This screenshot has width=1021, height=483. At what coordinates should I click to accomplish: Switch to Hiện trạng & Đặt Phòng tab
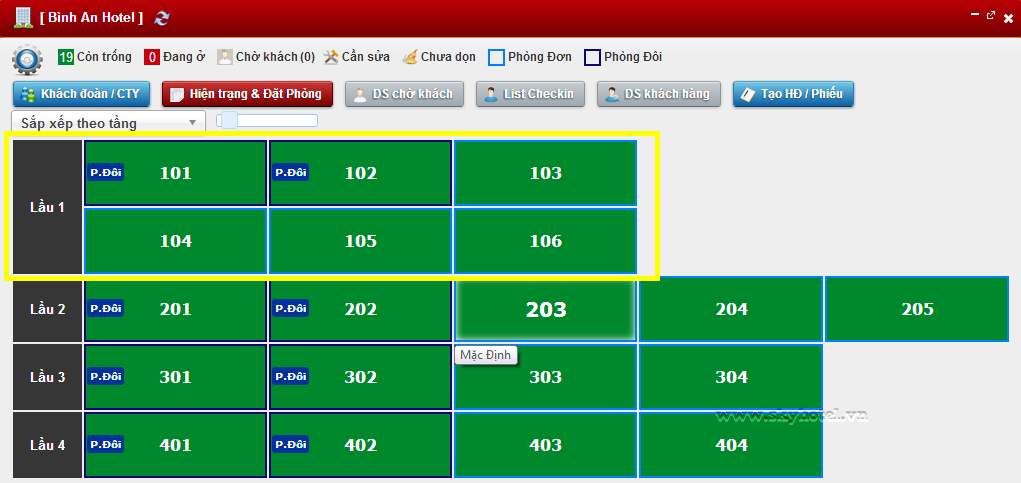[x=246, y=94]
